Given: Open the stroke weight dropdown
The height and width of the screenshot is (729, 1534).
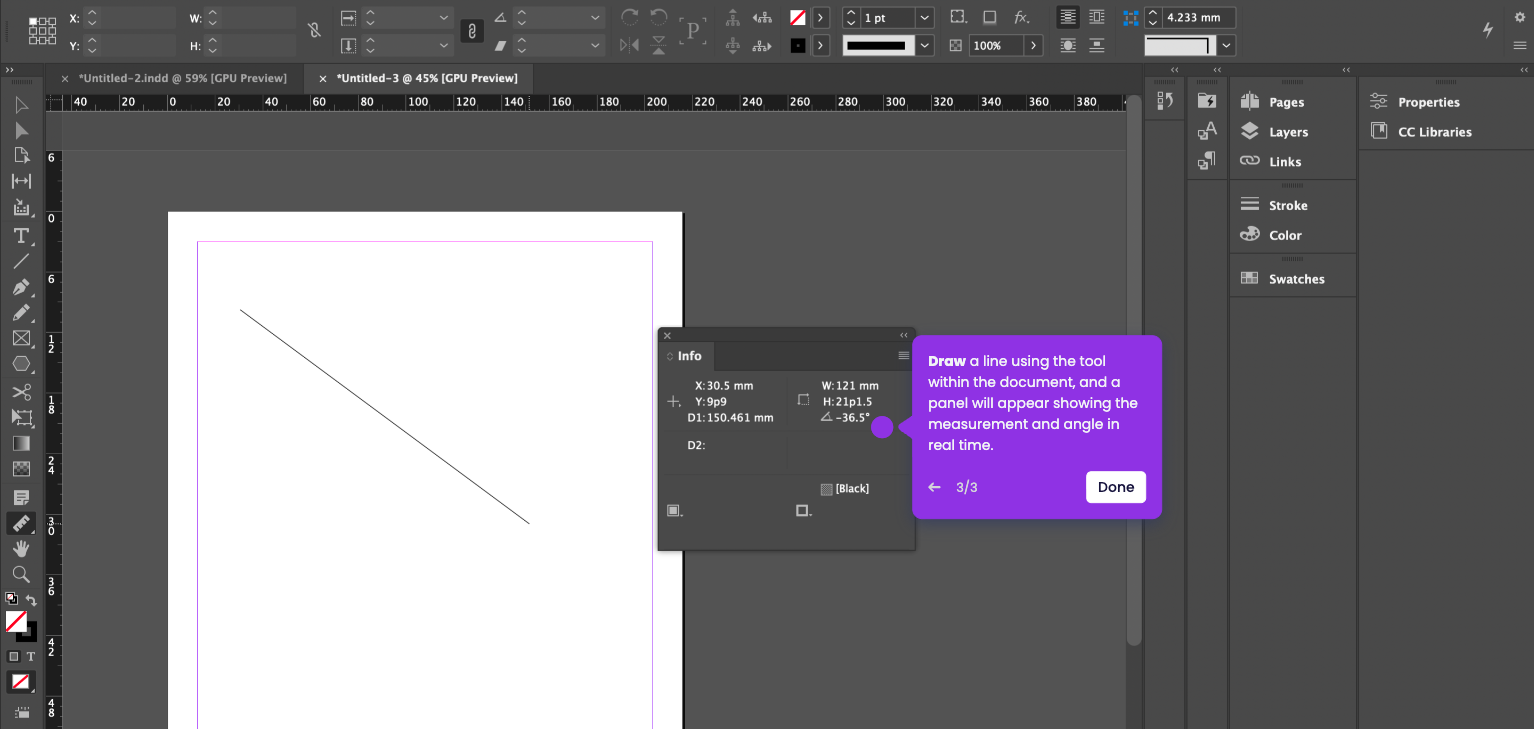Looking at the screenshot, I should click(925, 17).
